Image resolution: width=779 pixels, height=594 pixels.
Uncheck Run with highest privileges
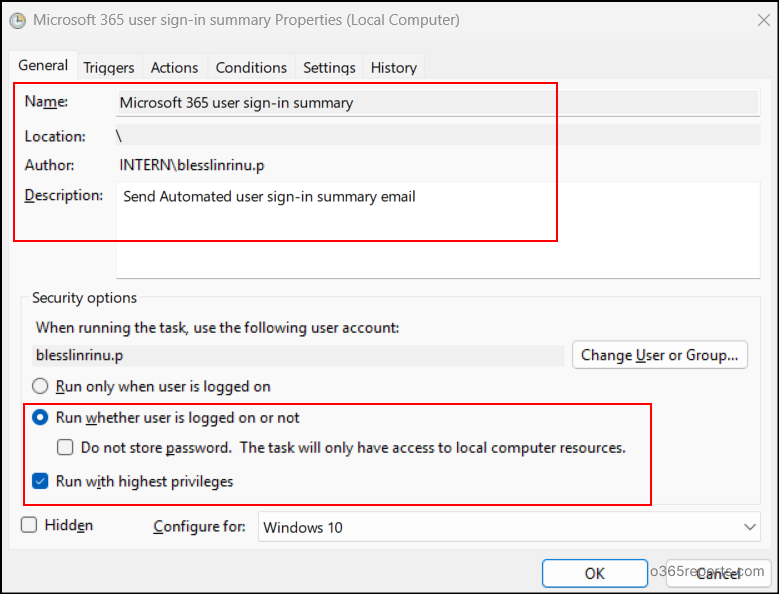(x=41, y=482)
